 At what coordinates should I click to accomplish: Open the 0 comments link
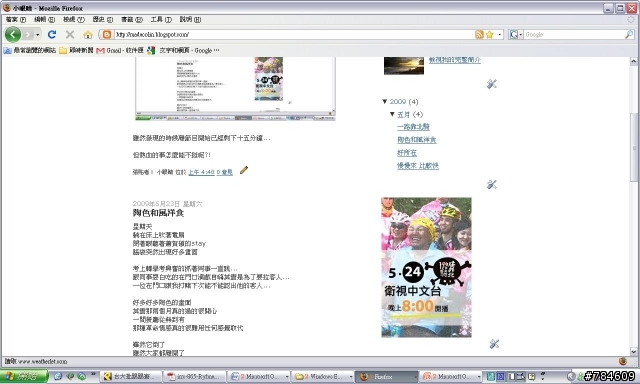(x=224, y=172)
